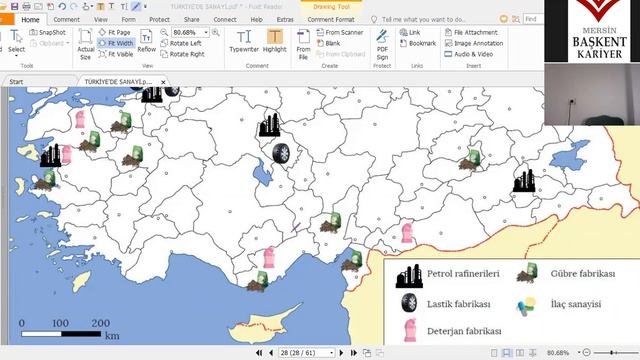Go to the first page
The height and width of the screenshot is (360, 640).
pos(259,353)
